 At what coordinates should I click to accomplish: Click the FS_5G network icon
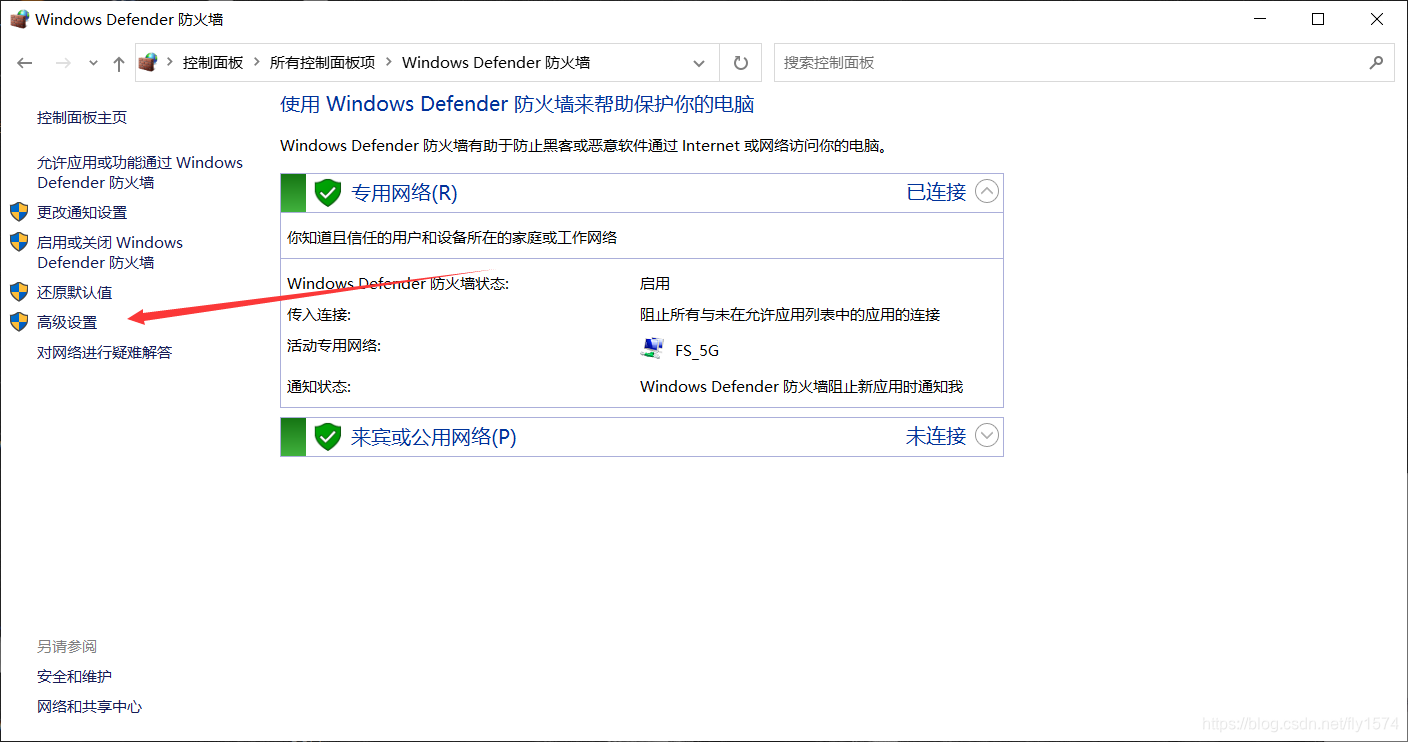point(652,349)
